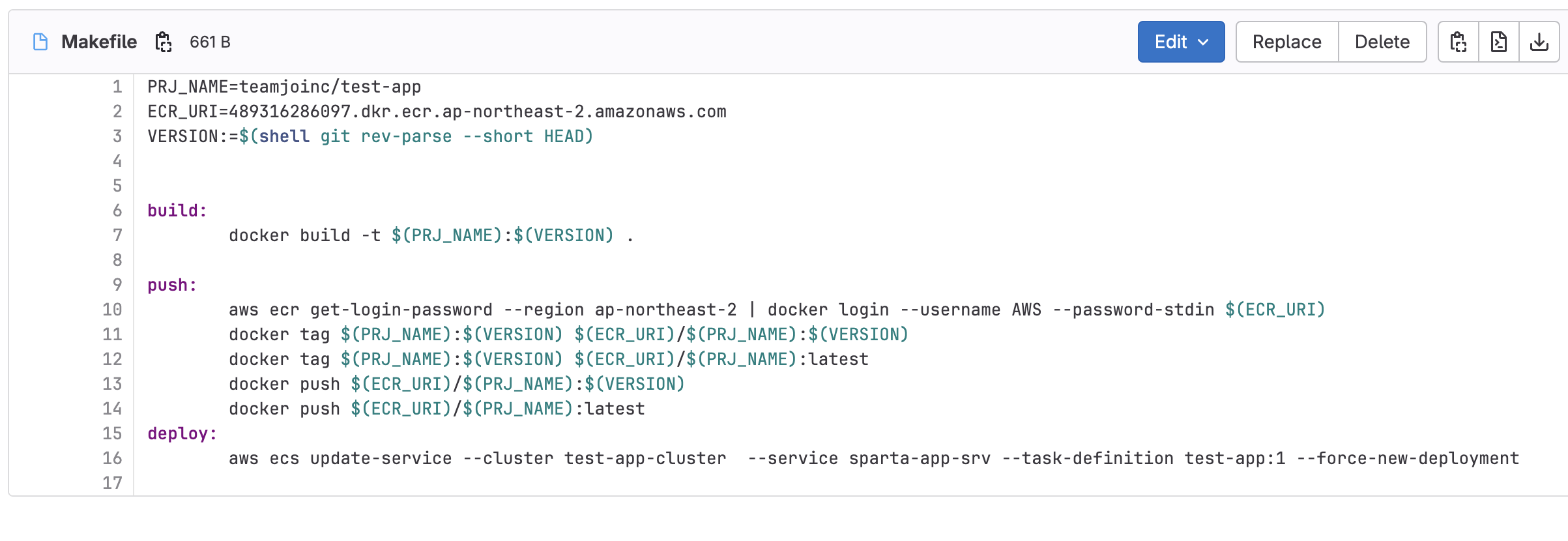
Task: Click the Replace button
Action: pos(1287,42)
